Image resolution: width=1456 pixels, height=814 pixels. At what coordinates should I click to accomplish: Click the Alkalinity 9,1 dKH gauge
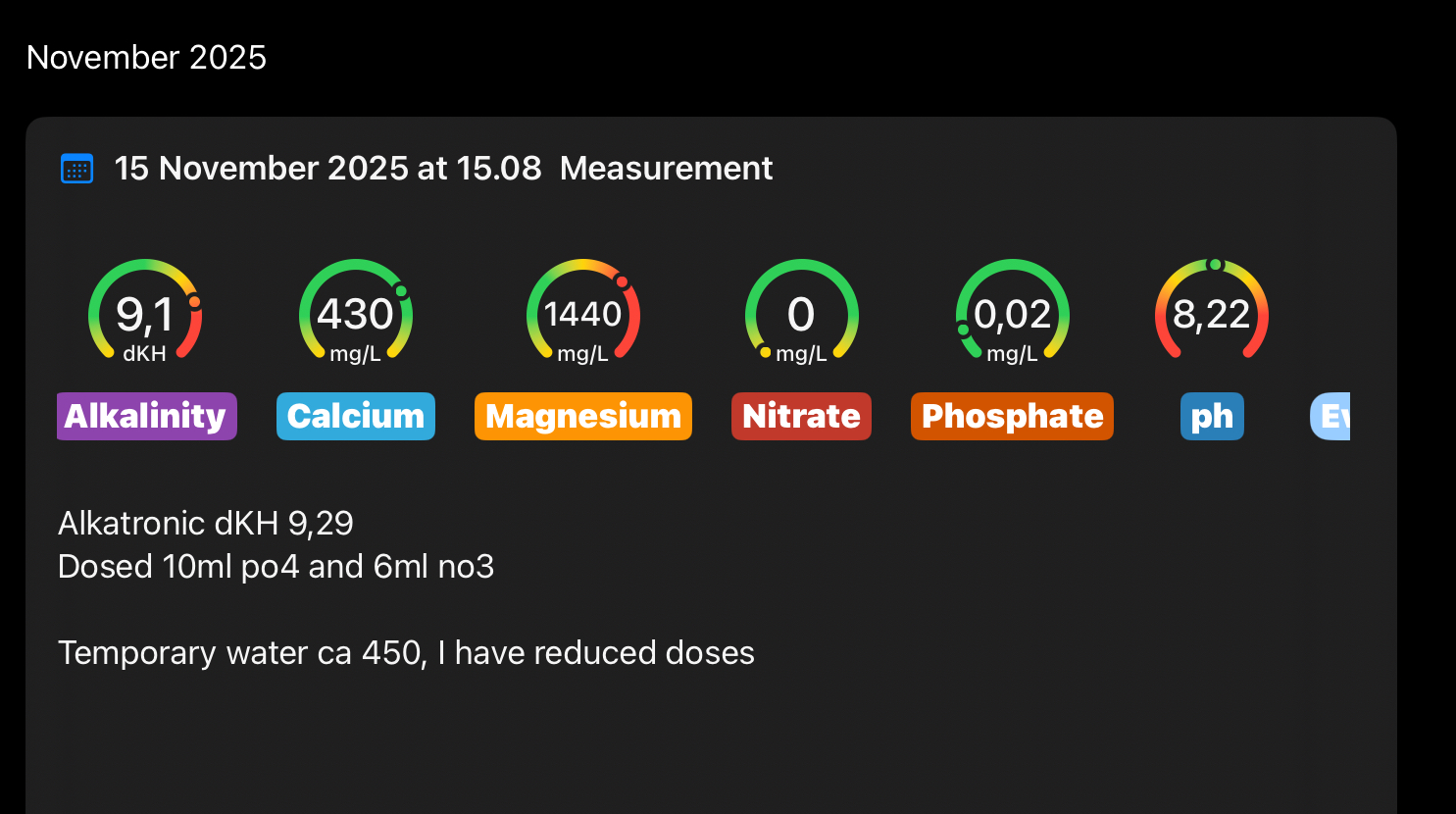tap(145, 314)
